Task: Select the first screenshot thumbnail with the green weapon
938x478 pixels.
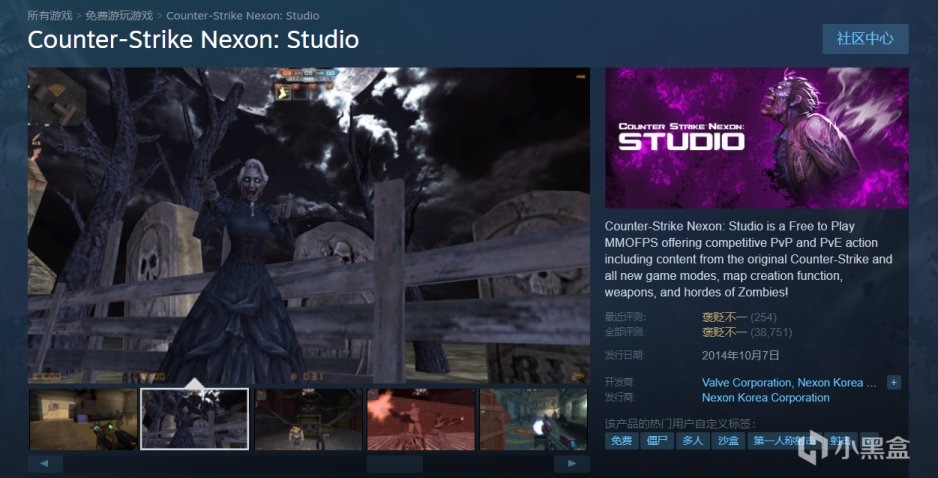Action: click(83, 419)
